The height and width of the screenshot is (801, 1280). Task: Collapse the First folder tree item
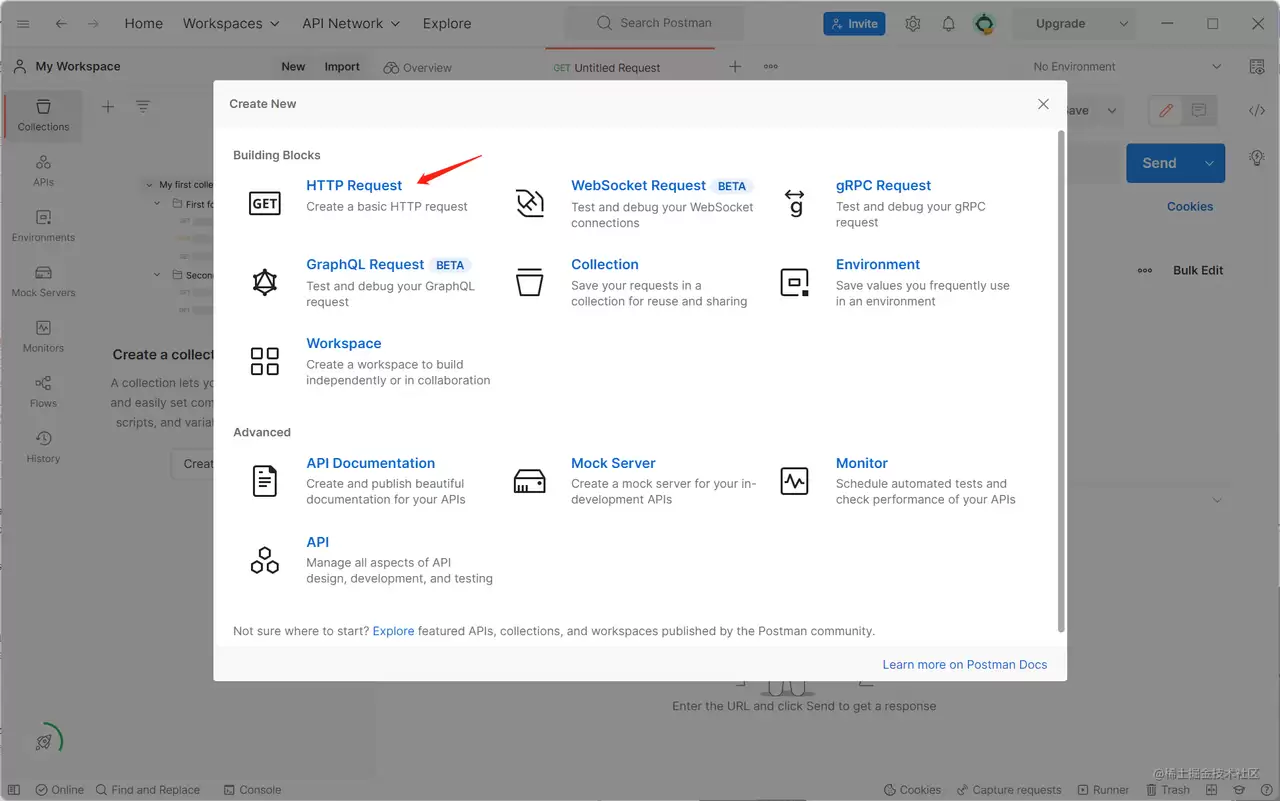click(158, 204)
